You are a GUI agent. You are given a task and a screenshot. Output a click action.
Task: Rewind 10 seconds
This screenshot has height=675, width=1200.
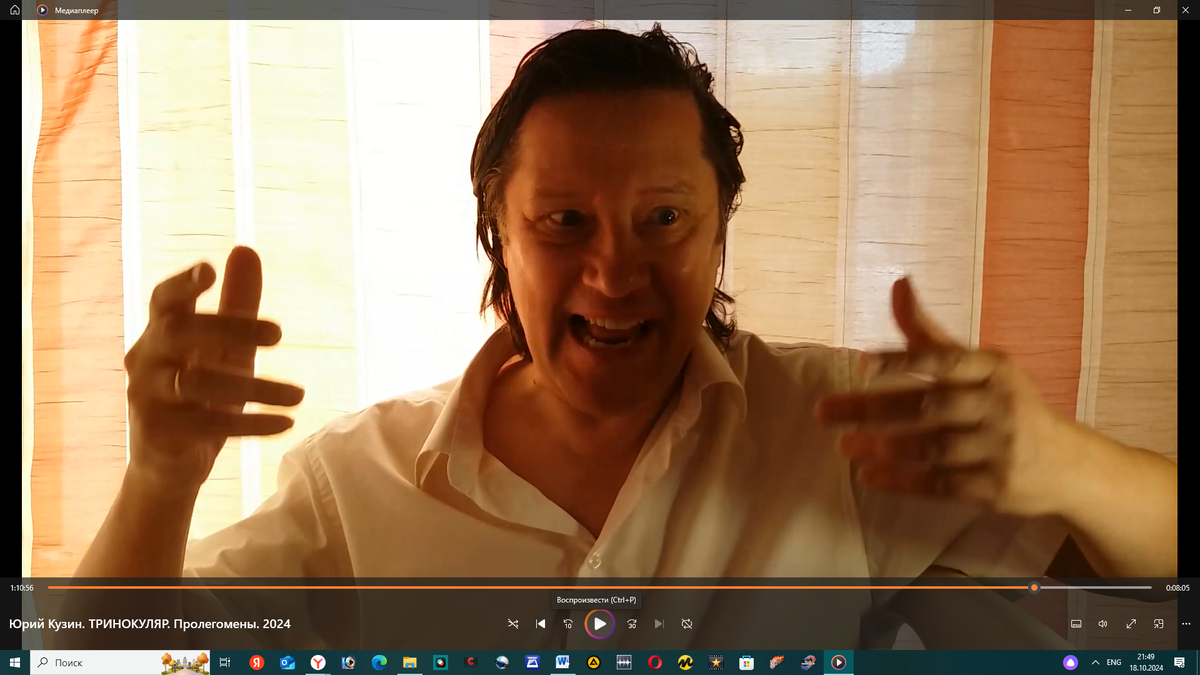tap(568, 624)
